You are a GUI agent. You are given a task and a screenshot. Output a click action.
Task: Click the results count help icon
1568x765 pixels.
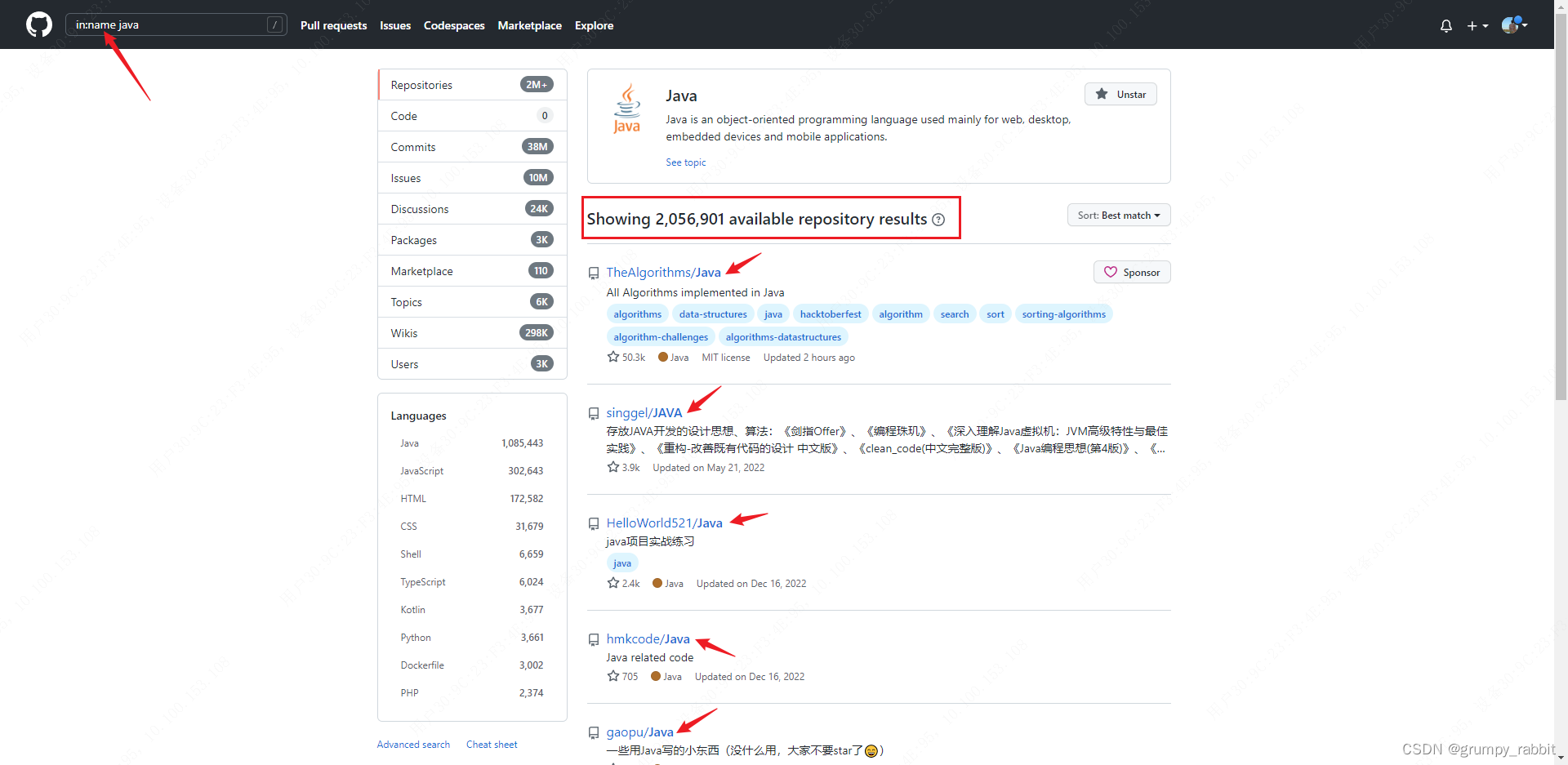click(x=938, y=220)
